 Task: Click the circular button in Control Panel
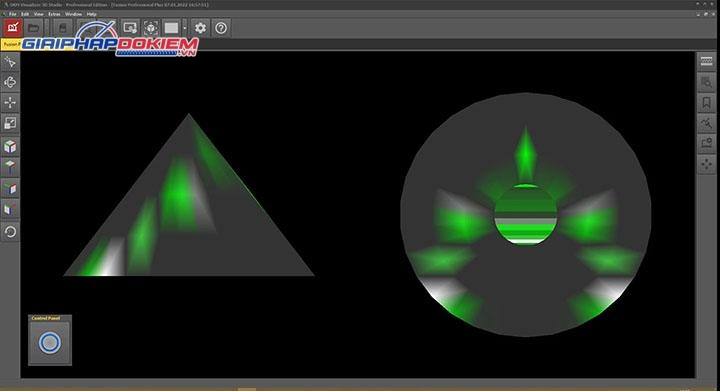pyautogui.click(x=50, y=343)
